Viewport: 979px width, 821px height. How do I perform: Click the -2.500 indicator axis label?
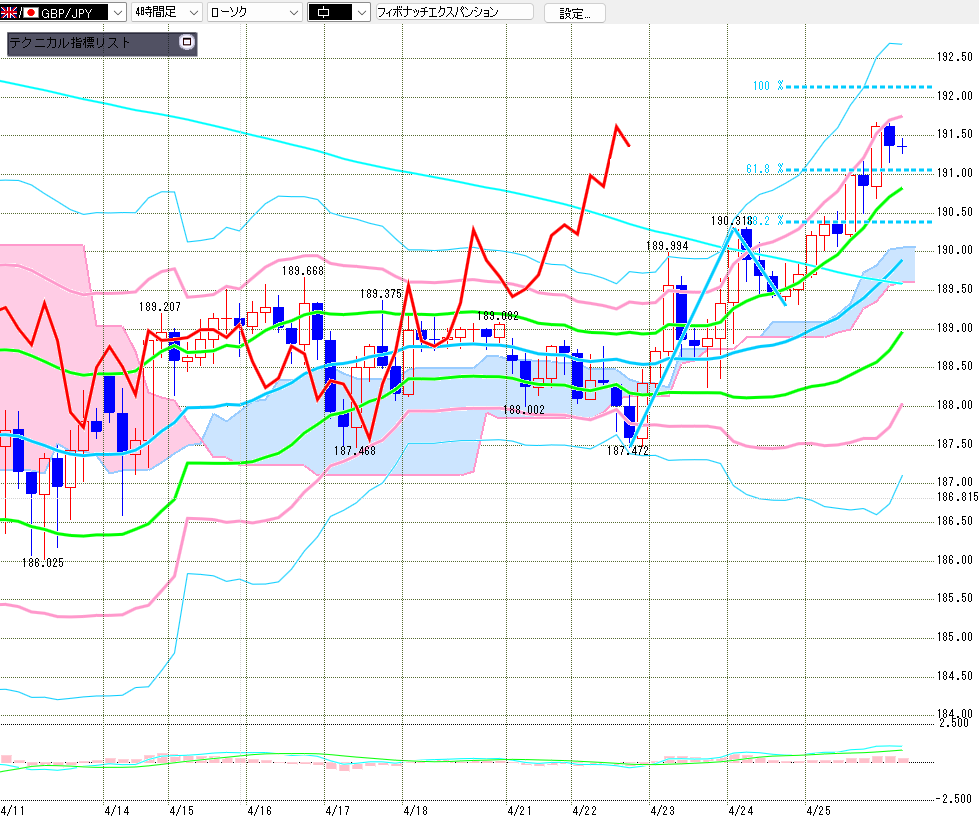[955, 799]
